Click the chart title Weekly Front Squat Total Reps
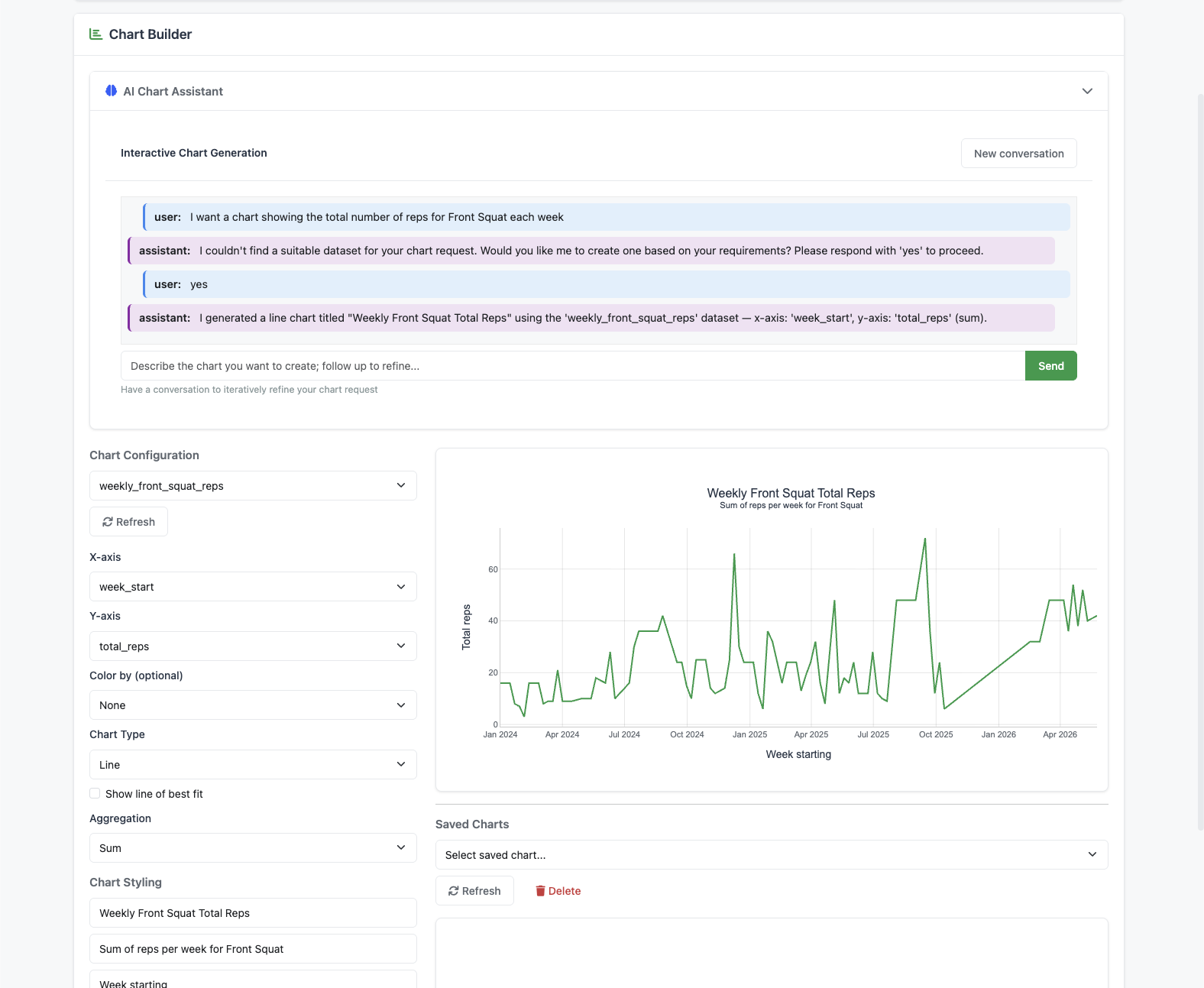 tap(791, 494)
